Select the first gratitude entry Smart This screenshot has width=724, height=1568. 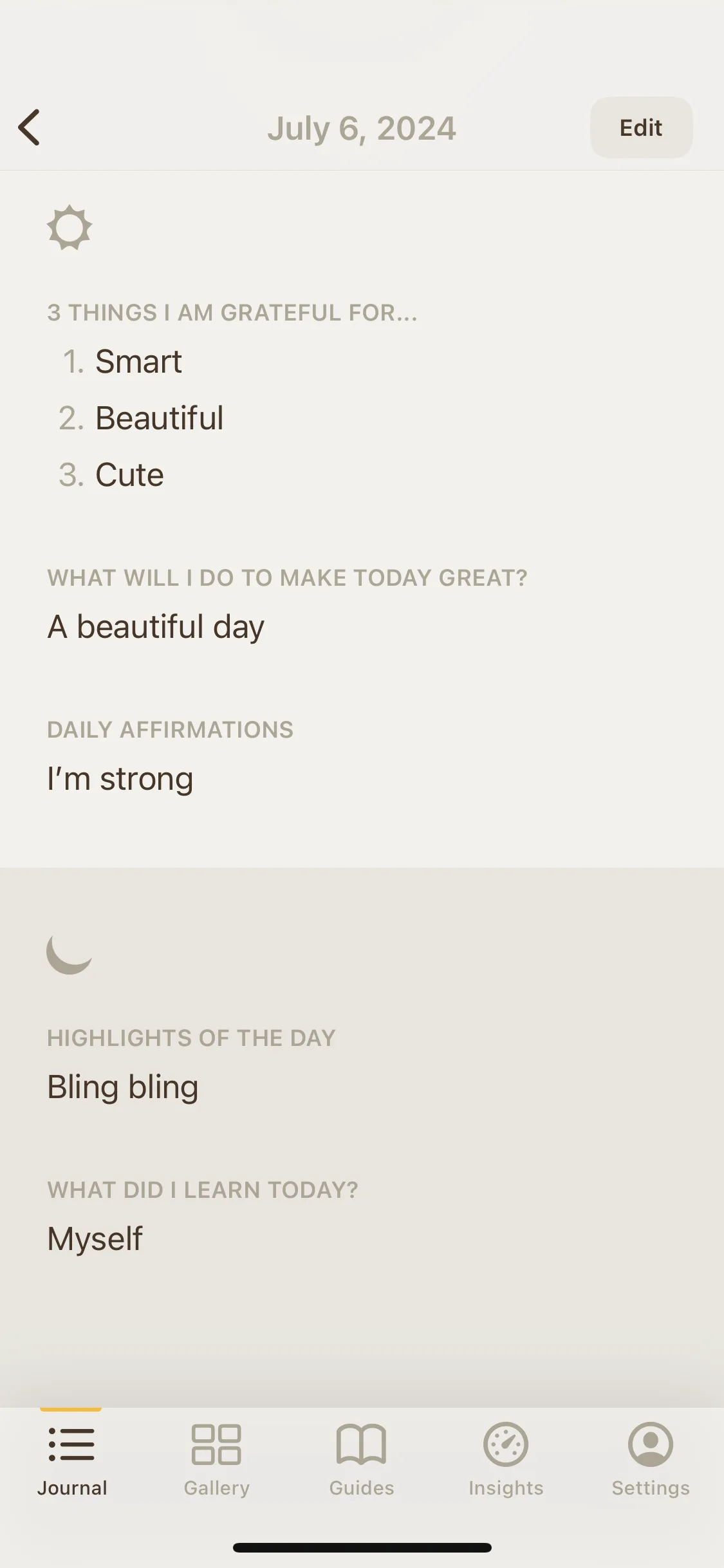138,361
